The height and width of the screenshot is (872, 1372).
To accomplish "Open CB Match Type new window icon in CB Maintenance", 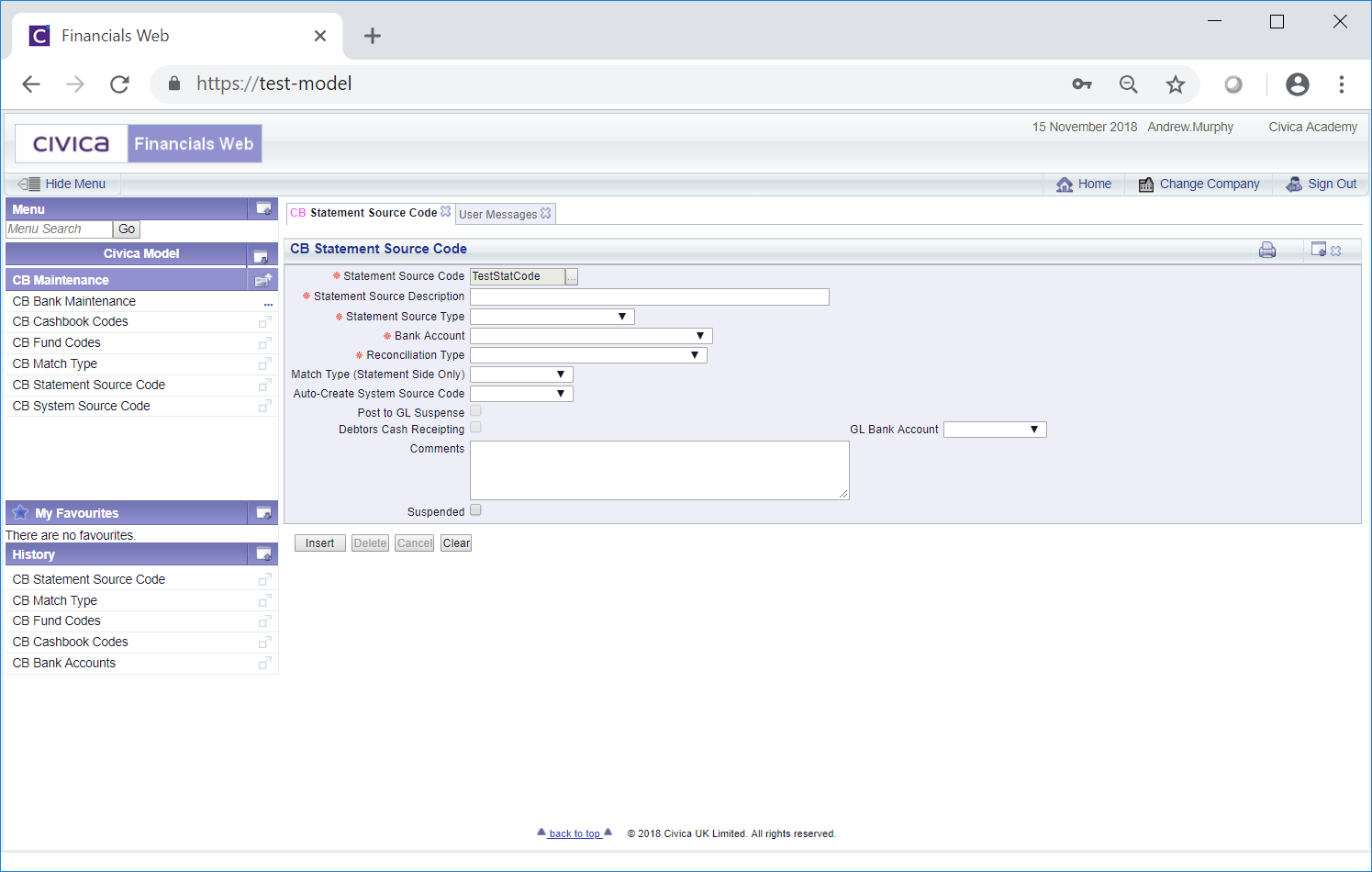I will coord(265,364).
